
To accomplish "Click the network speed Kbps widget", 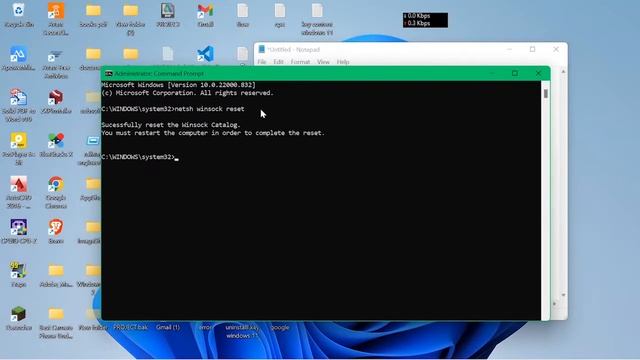I will (425, 20).
